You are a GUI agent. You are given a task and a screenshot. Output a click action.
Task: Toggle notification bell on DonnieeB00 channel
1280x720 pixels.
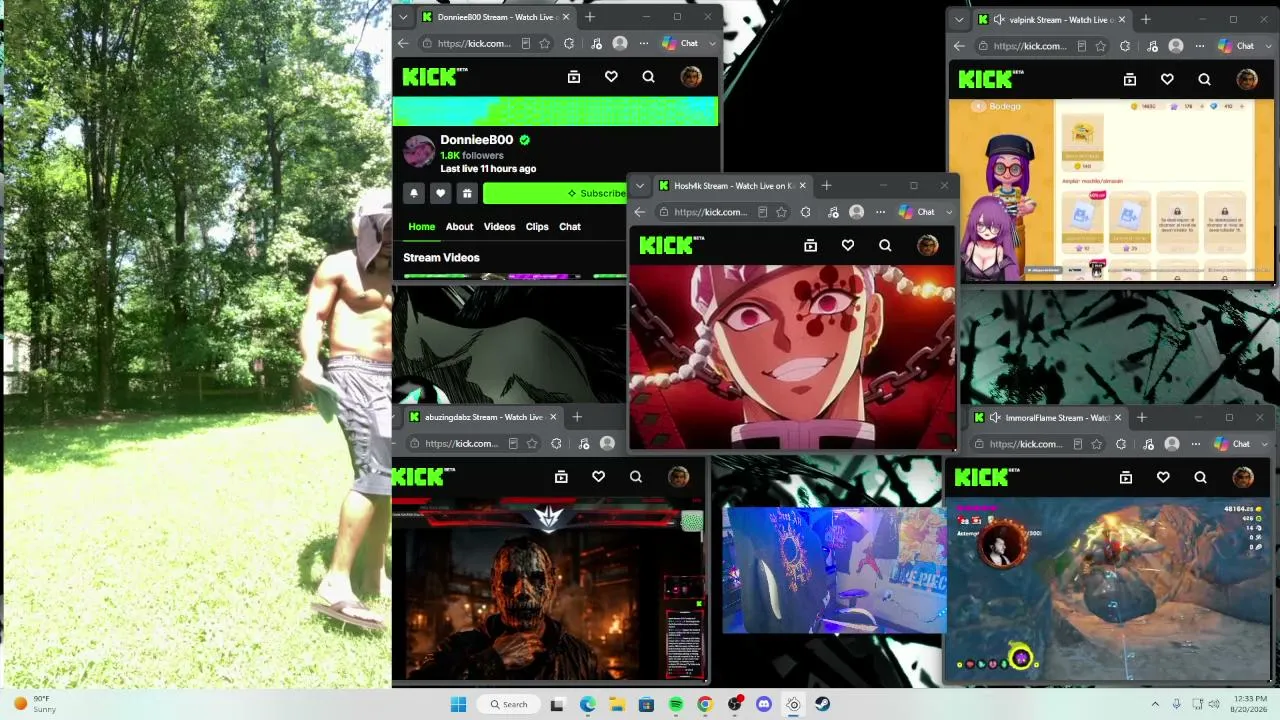coord(414,193)
